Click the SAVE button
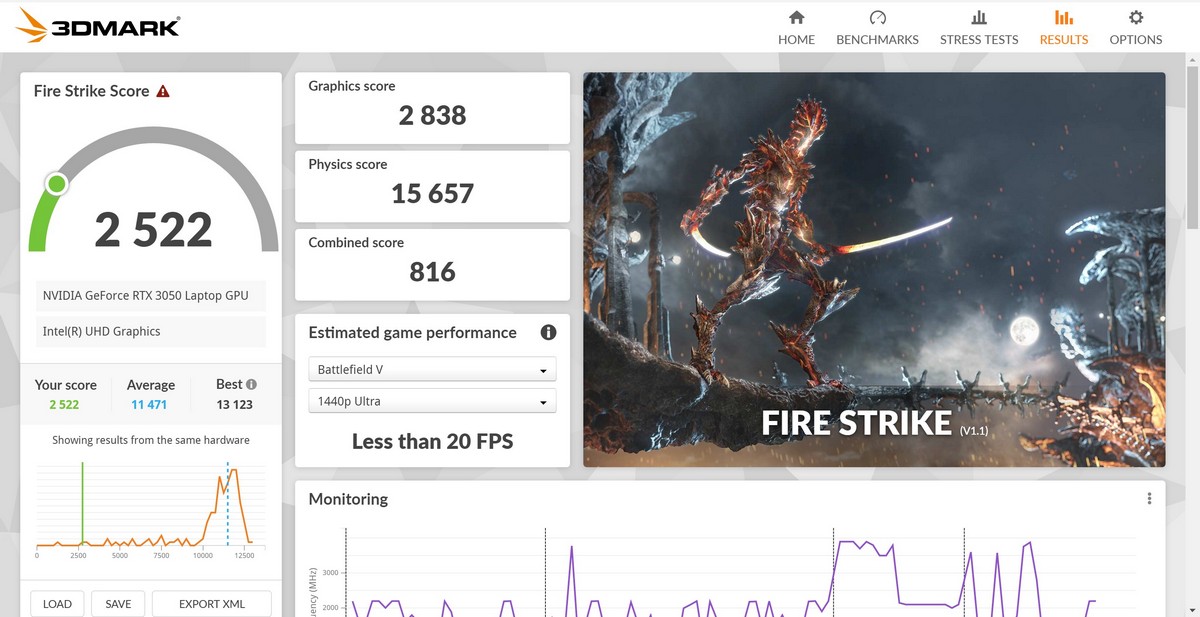The image size is (1200, 617). (118, 604)
